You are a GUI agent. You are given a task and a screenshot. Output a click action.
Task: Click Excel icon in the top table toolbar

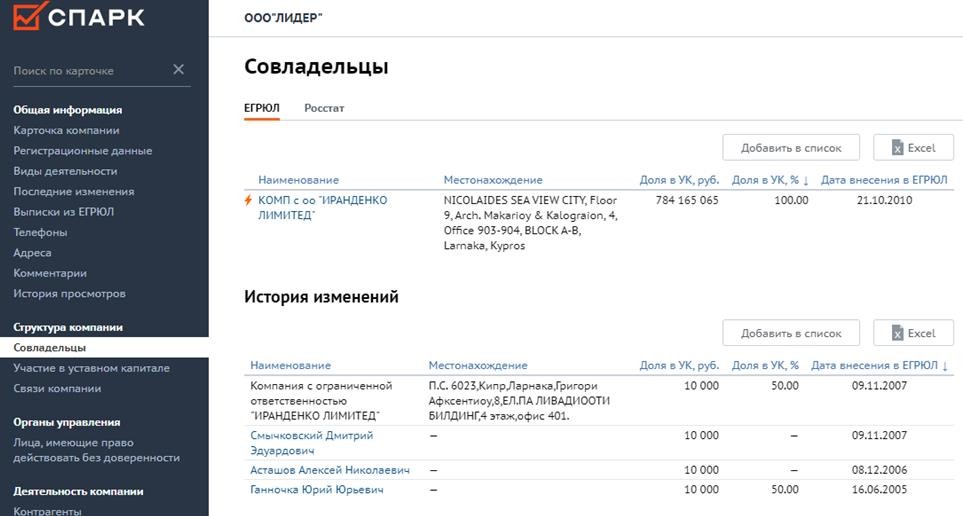pyautogui.click(x=897, y=148)
